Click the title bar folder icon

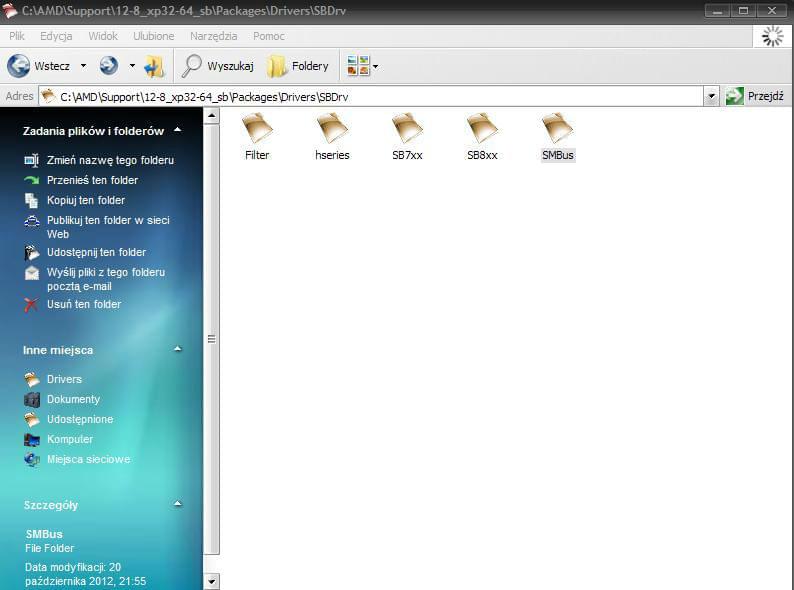(x=10, y=11)
